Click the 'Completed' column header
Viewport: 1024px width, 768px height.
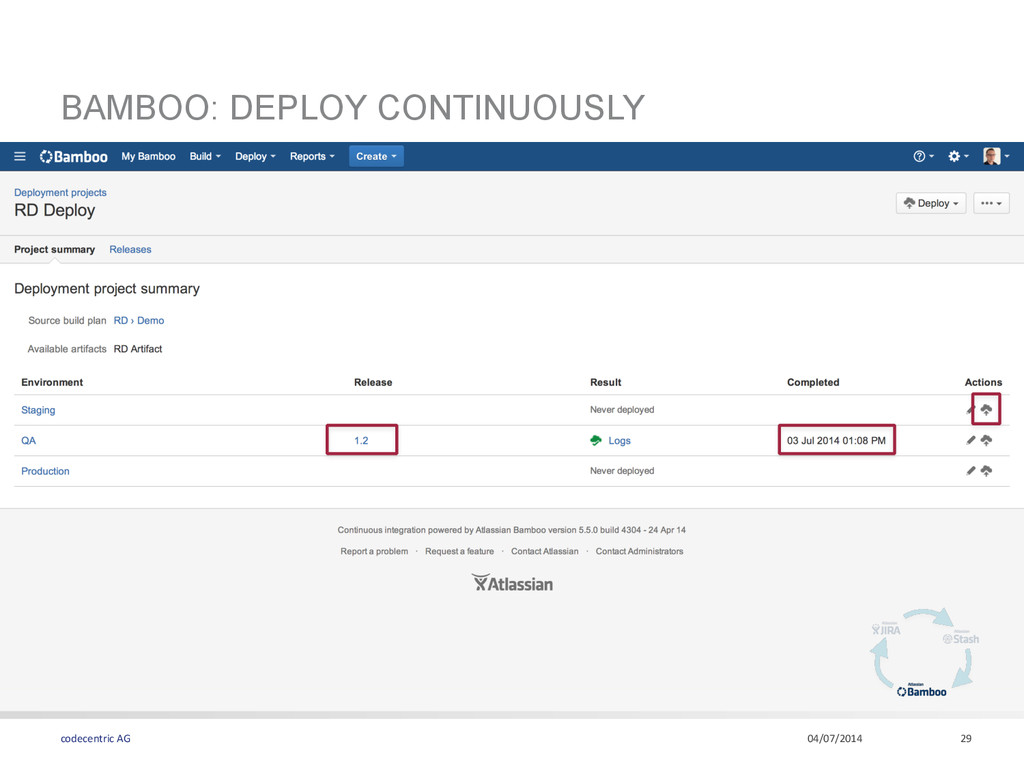click(813, 383)
